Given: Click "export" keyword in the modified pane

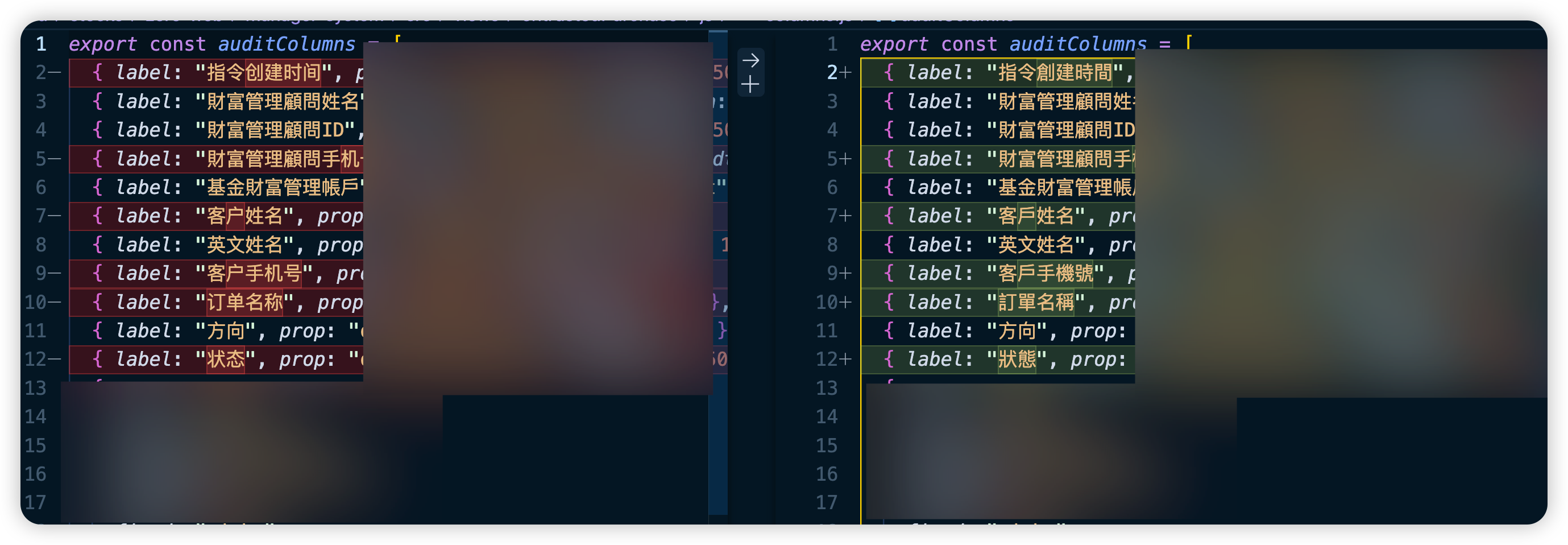Looking at the screenshot, I should [x=894, y=44].
